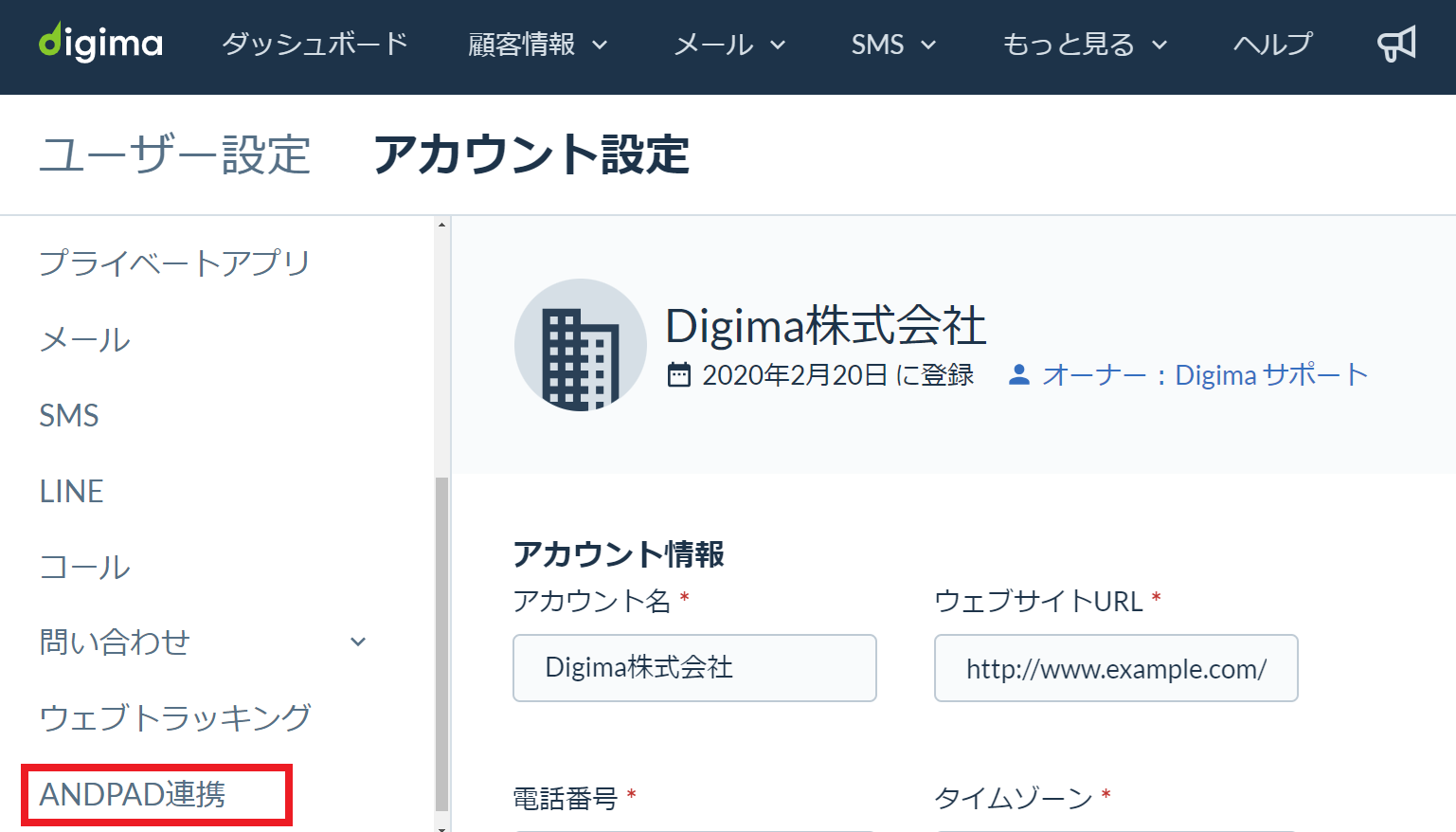Switch to the ユーザー設定 tab

click(175, 154)
